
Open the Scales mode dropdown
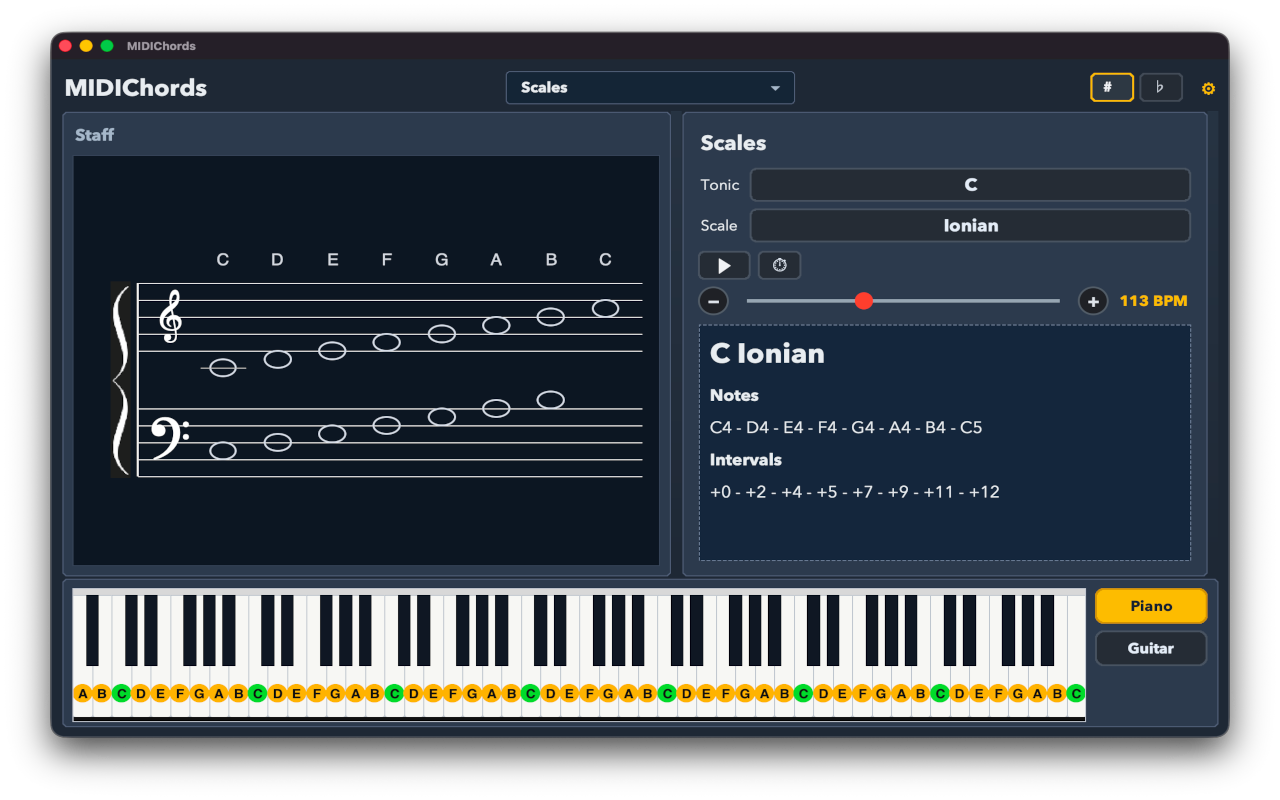click(x=649, y=88)
